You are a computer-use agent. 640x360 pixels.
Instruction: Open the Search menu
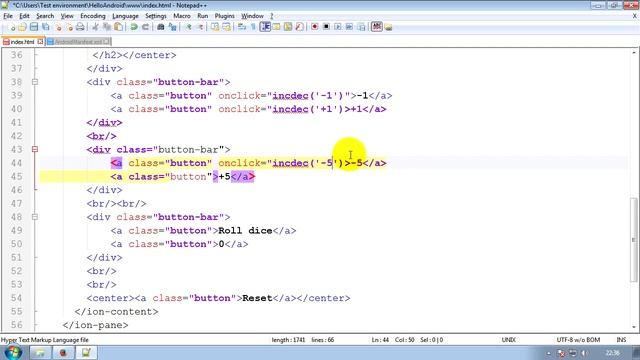click(45, 16)
